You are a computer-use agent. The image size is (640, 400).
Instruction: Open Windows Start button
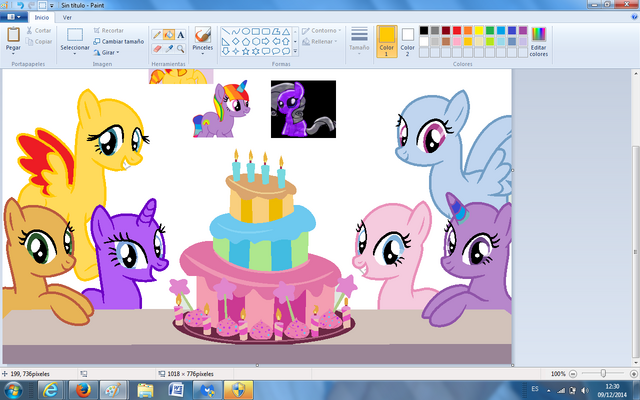point(13,390)
